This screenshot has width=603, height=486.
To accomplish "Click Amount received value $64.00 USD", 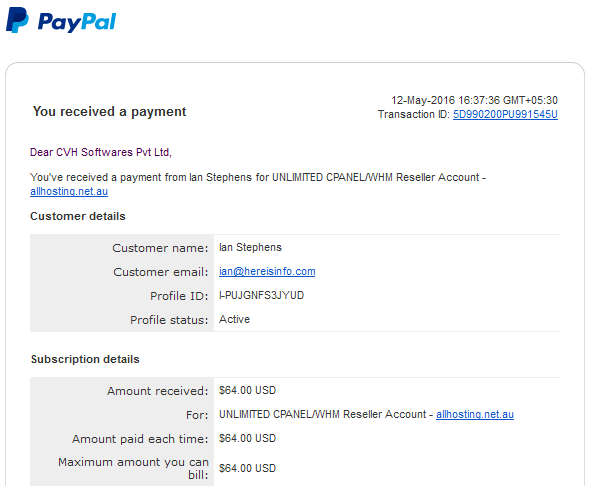I will point(247,390).
